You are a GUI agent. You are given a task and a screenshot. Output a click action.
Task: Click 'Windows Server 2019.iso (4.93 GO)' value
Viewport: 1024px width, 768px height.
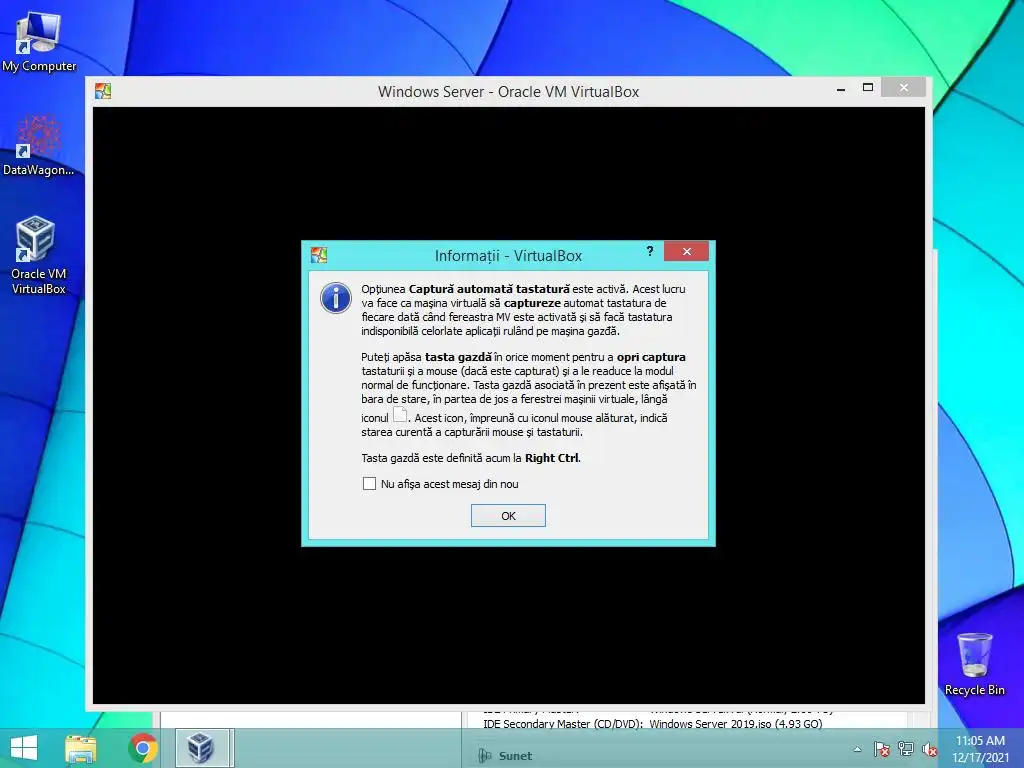pos(736,724)
